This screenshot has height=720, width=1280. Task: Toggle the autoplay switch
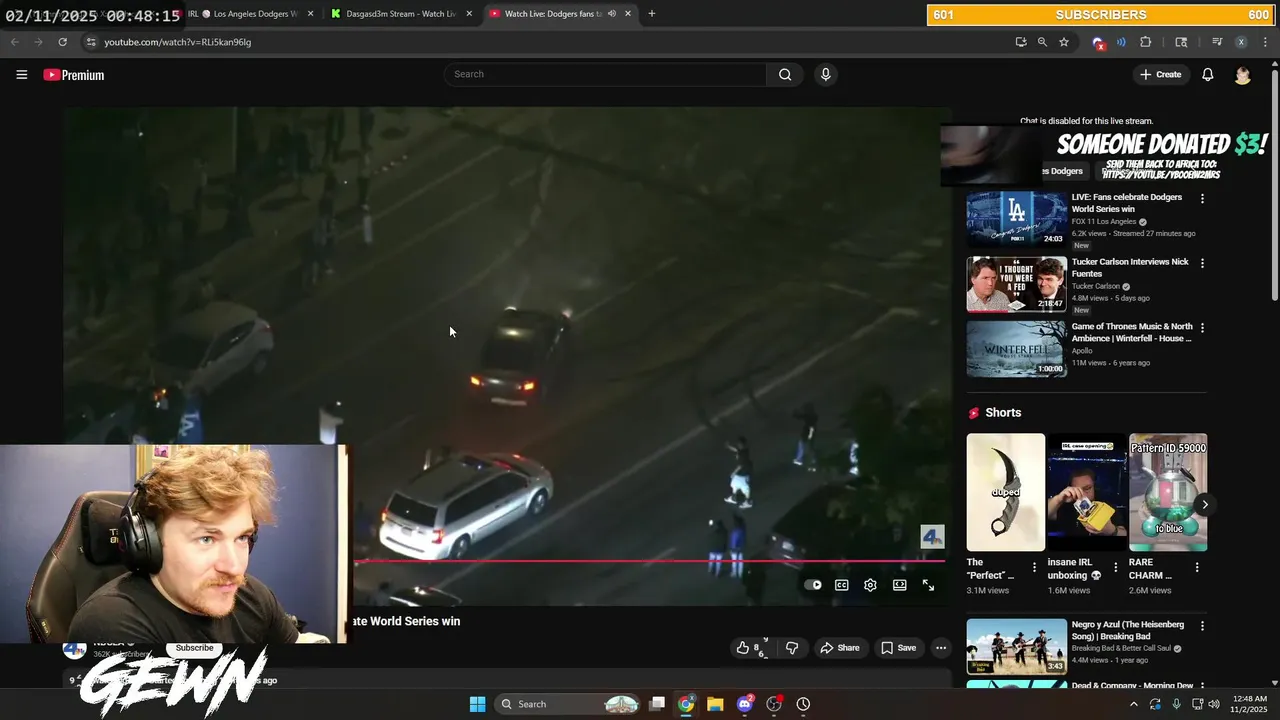pos(813,585)
